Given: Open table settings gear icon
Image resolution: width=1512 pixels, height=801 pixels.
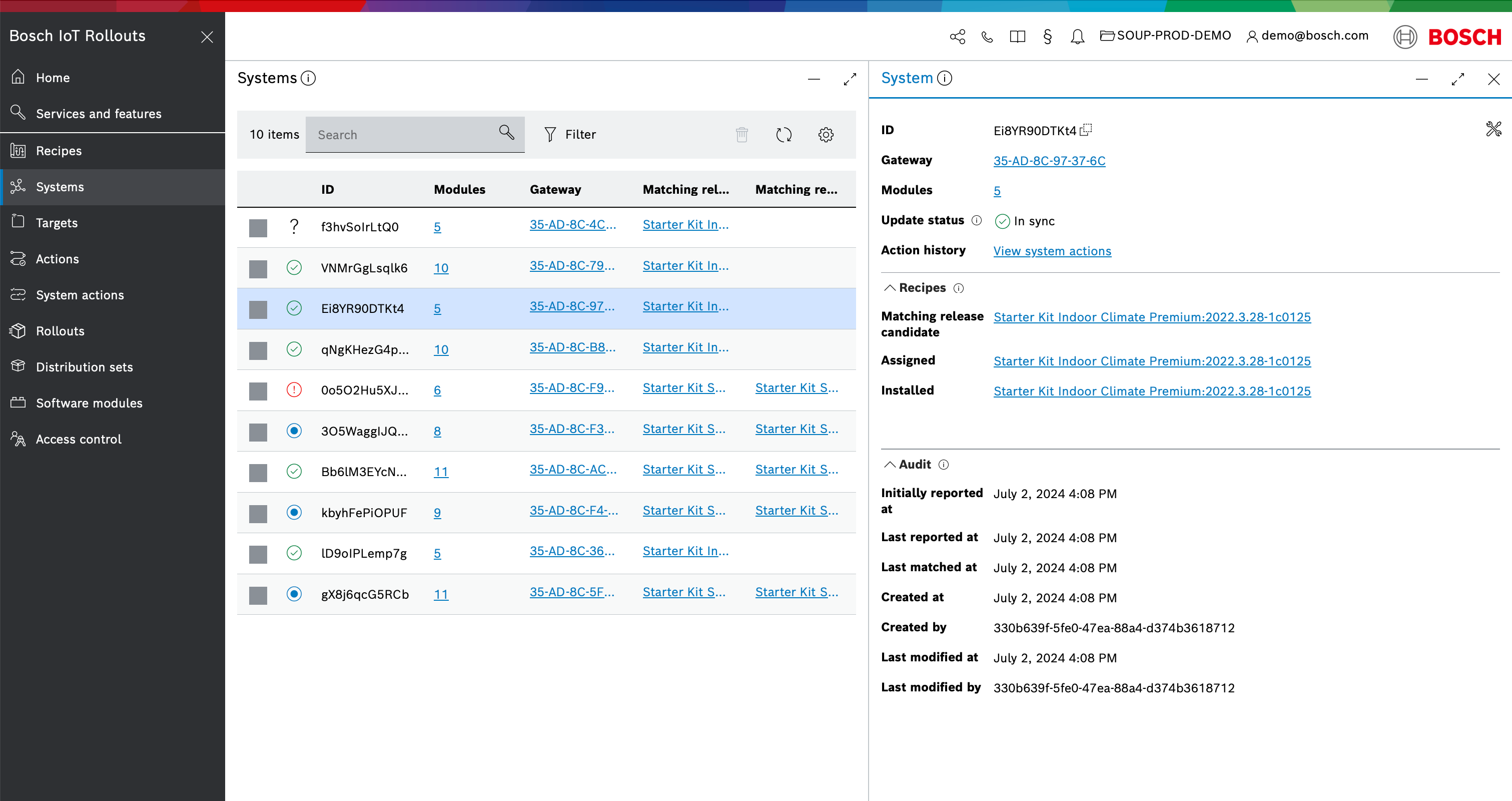Looking at the screenshot, I should coord(826,135).
